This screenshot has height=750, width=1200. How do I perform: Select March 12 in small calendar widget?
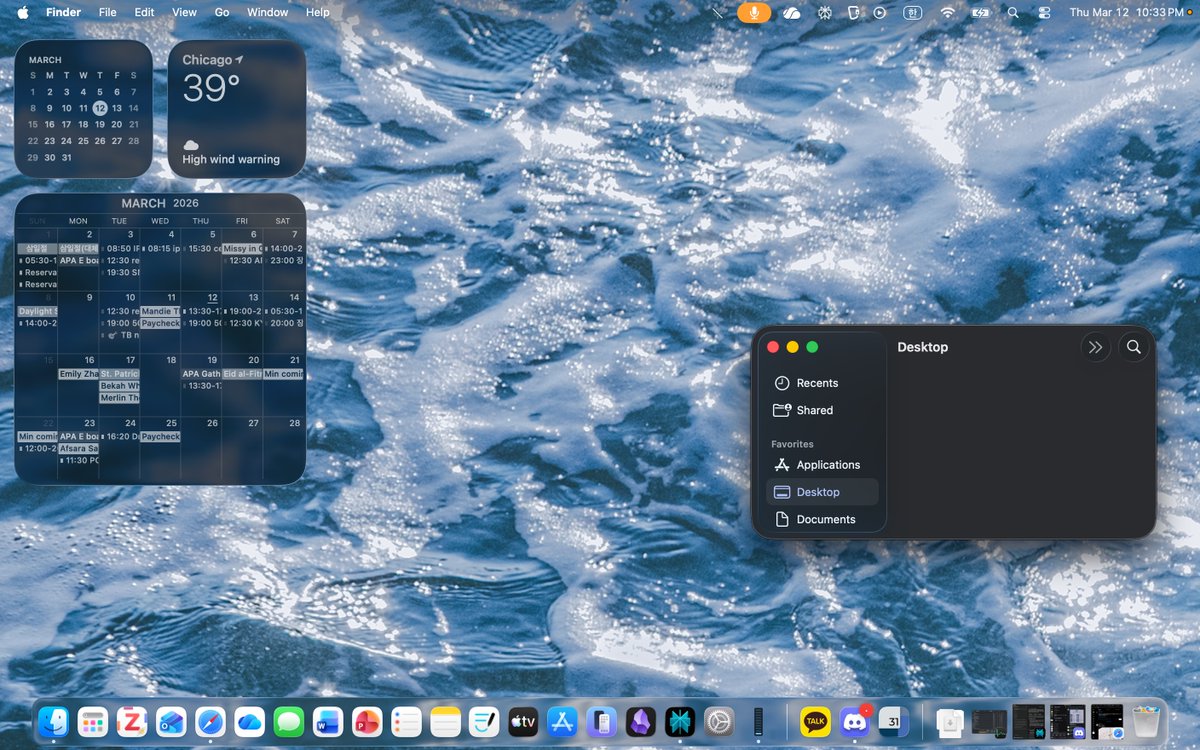click(100, 108)
